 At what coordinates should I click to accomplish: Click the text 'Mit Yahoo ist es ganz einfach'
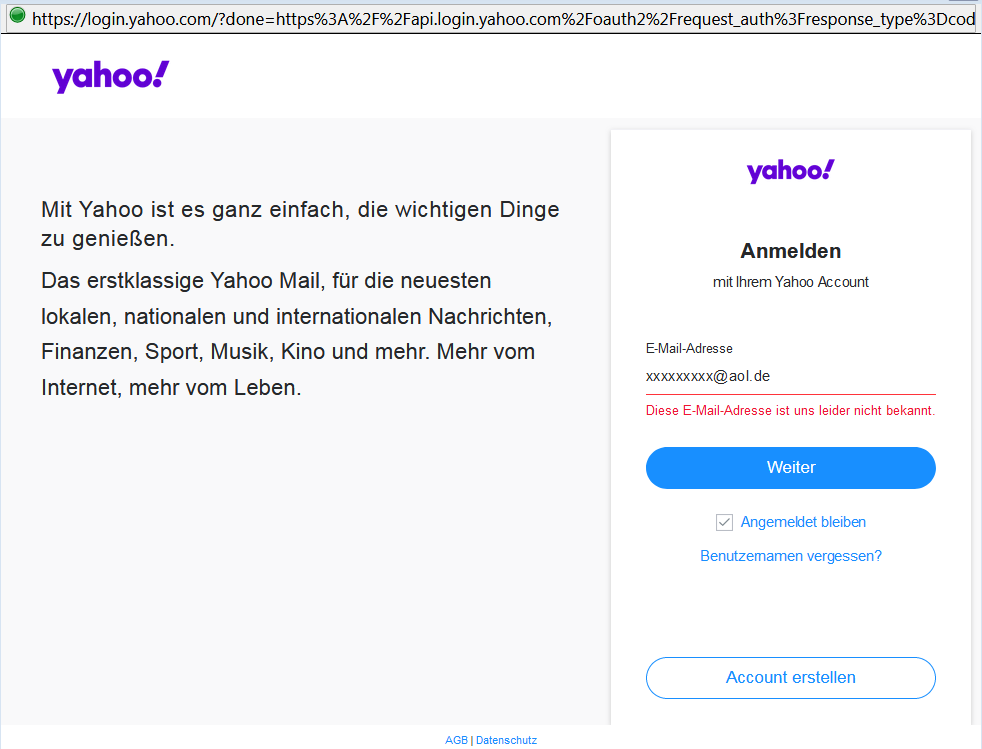click(x=194, y=210)
